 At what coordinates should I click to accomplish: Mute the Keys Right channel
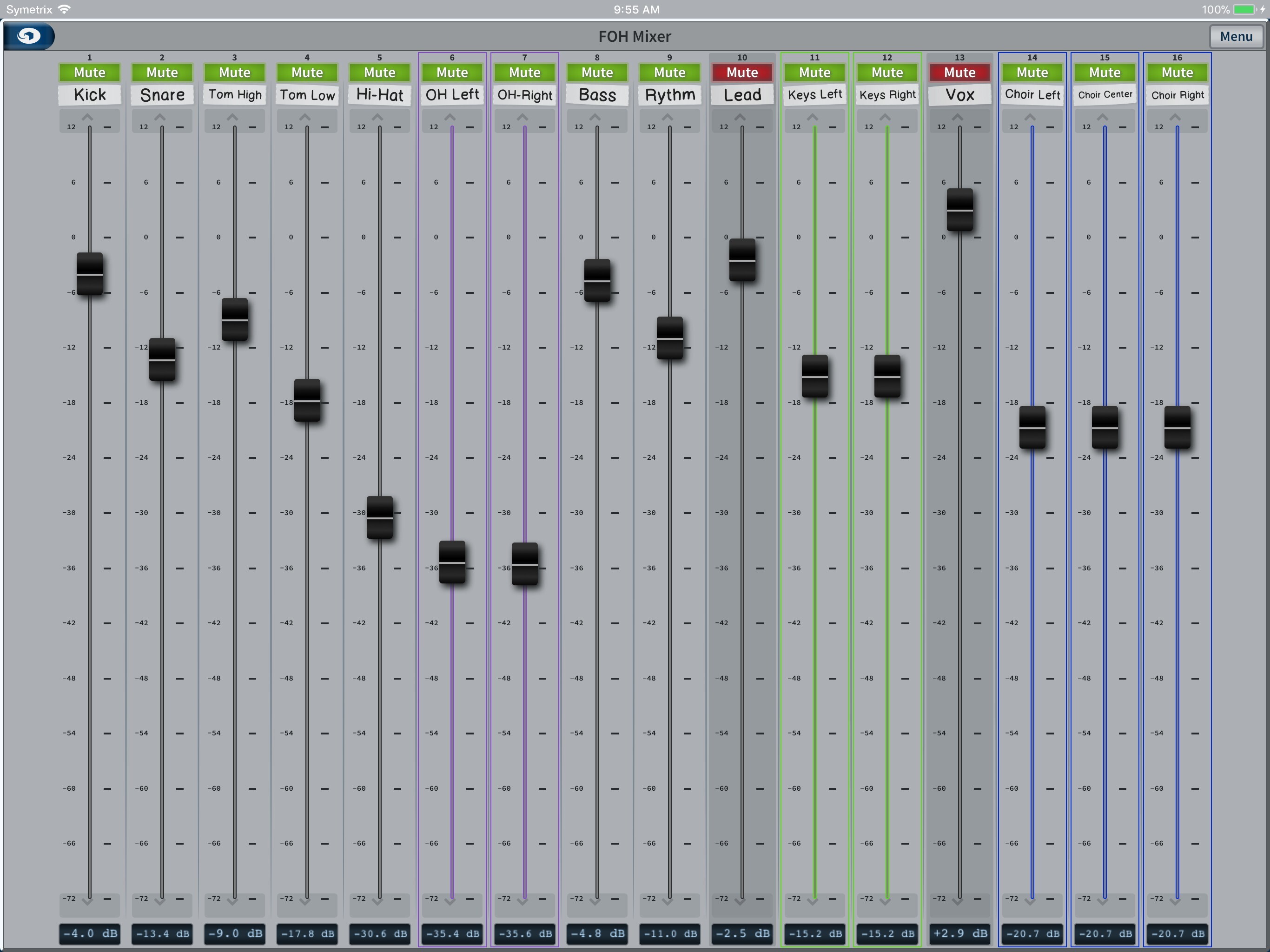pos(887,73)
